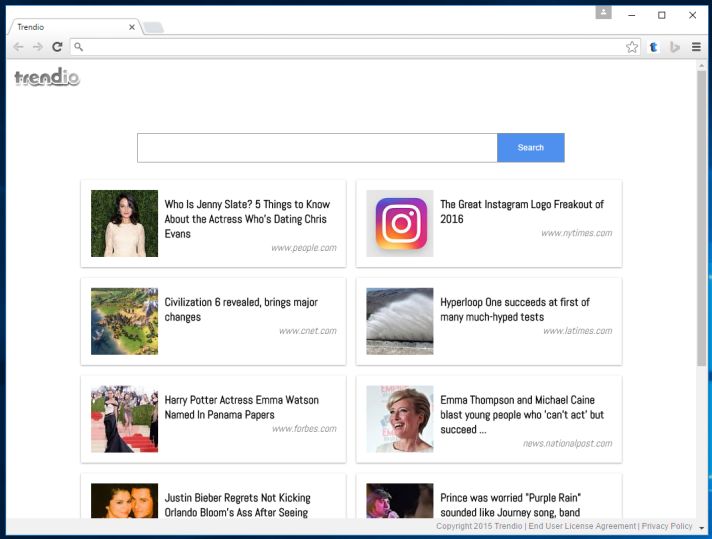Click the Bing extension icon
Screen dimensions: 712x539
[x=675, y=47]
